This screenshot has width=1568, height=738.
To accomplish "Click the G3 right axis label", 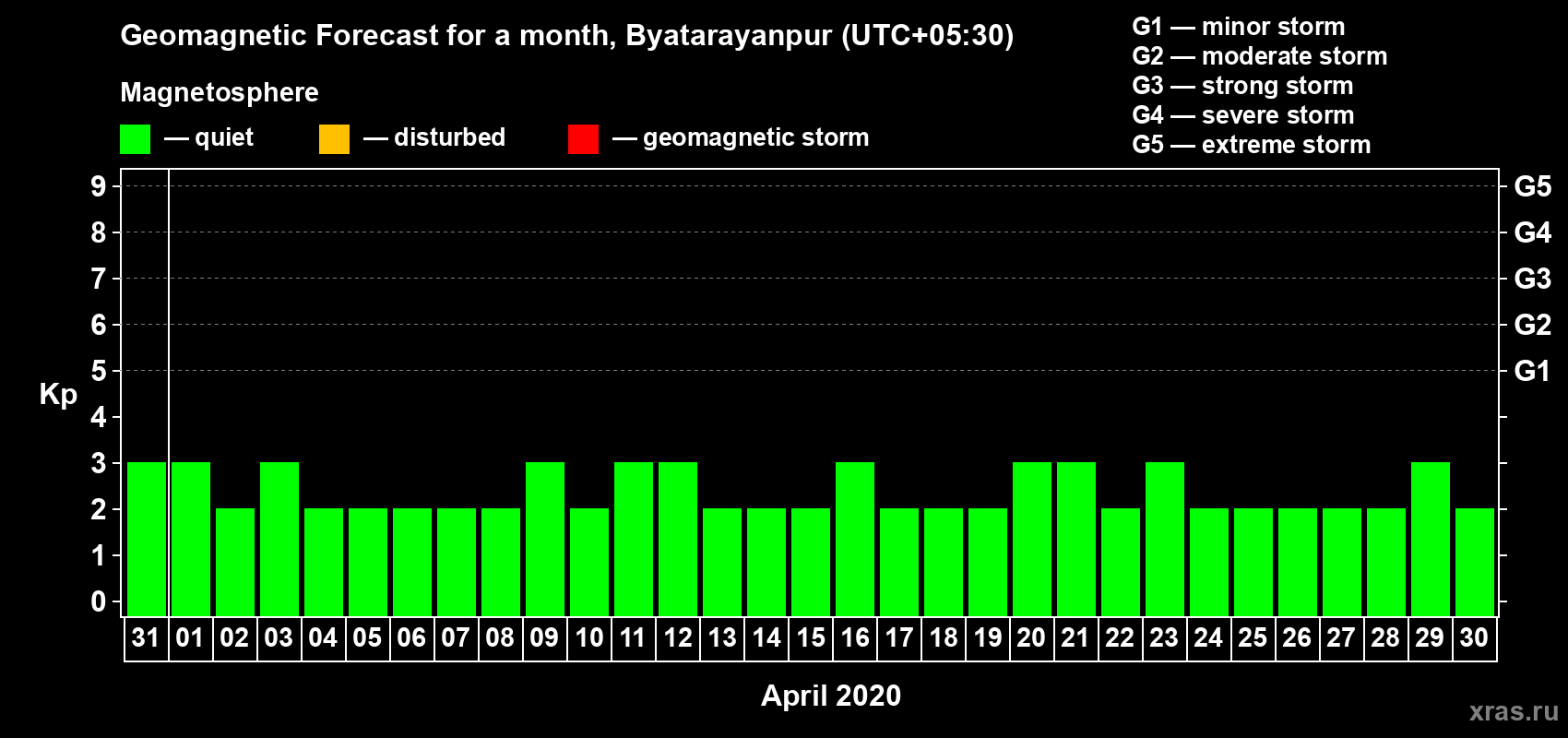I will click(x=1533, y=279).
